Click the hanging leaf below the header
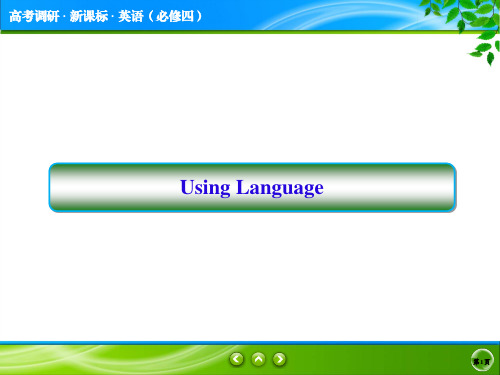This screenshot has width=500, height=375. pos(485,52)
